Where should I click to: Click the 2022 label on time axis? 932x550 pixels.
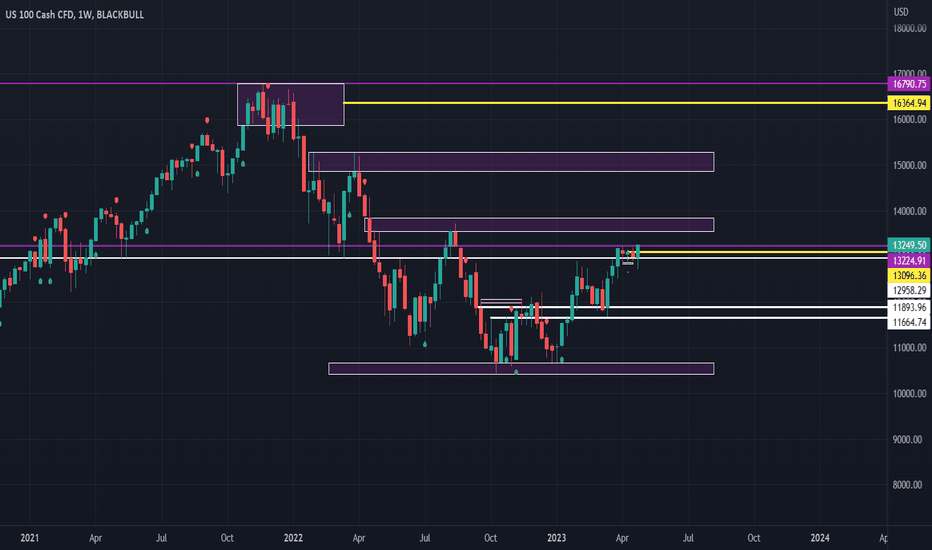tap(293, 538)
